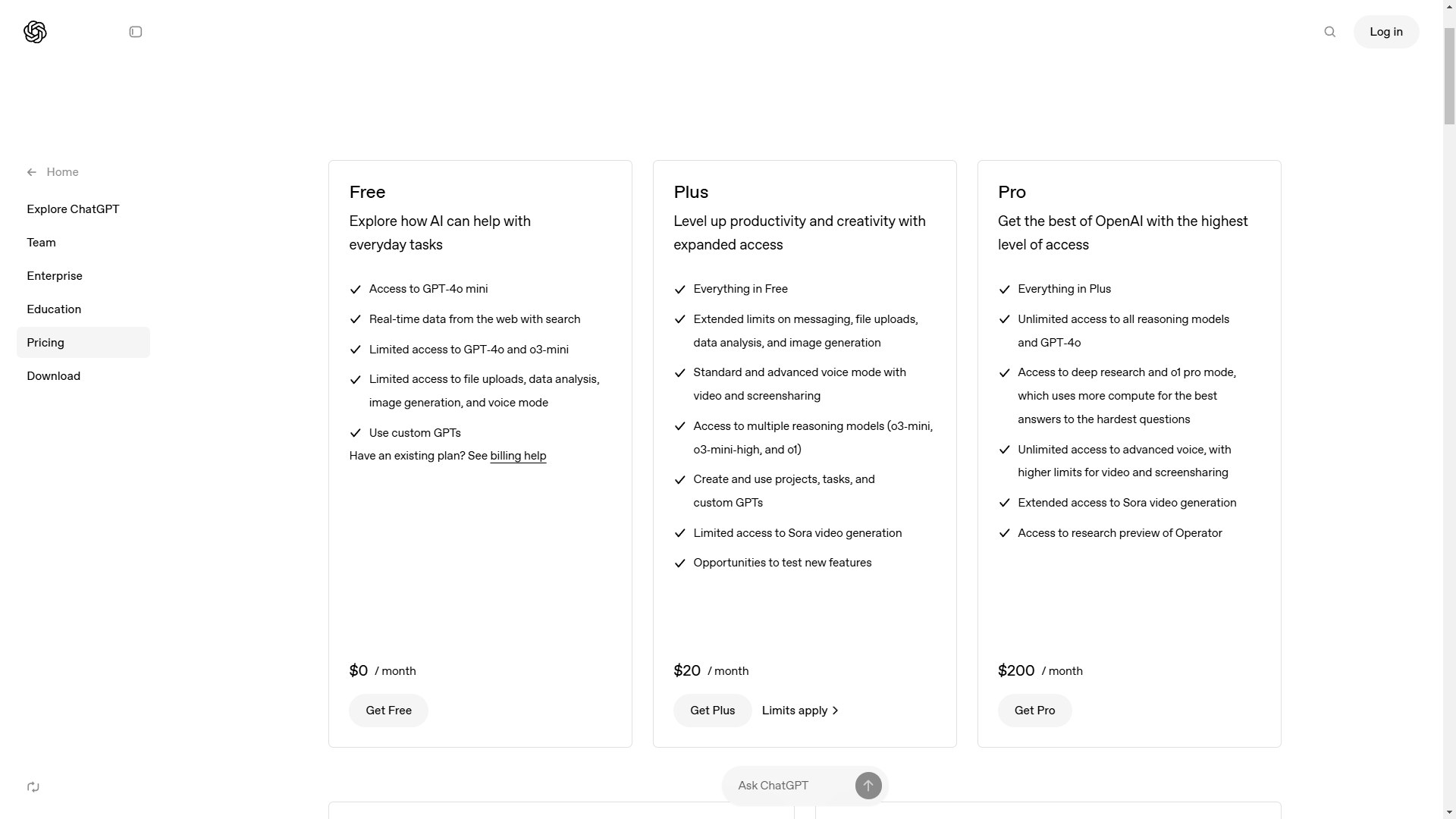Click the back arrow beside Home
Image resolution: width=1456 pixels, height=819 pixels.
(x=32, y=172)
